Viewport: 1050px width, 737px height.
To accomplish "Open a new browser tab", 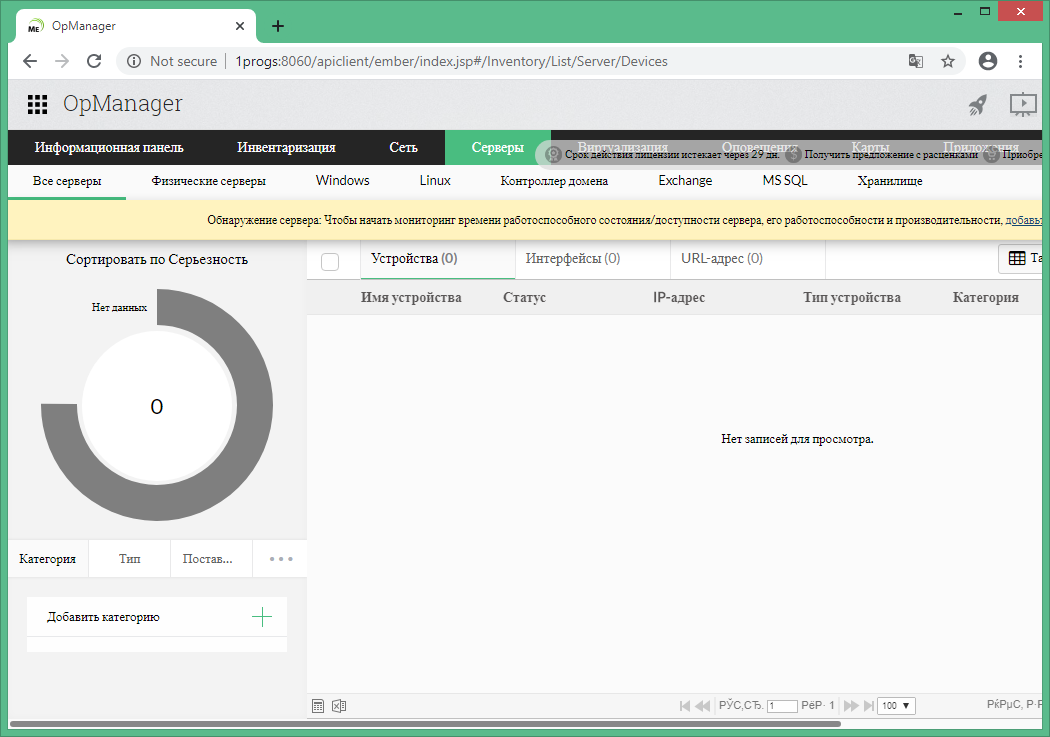I will click(278, 26).
